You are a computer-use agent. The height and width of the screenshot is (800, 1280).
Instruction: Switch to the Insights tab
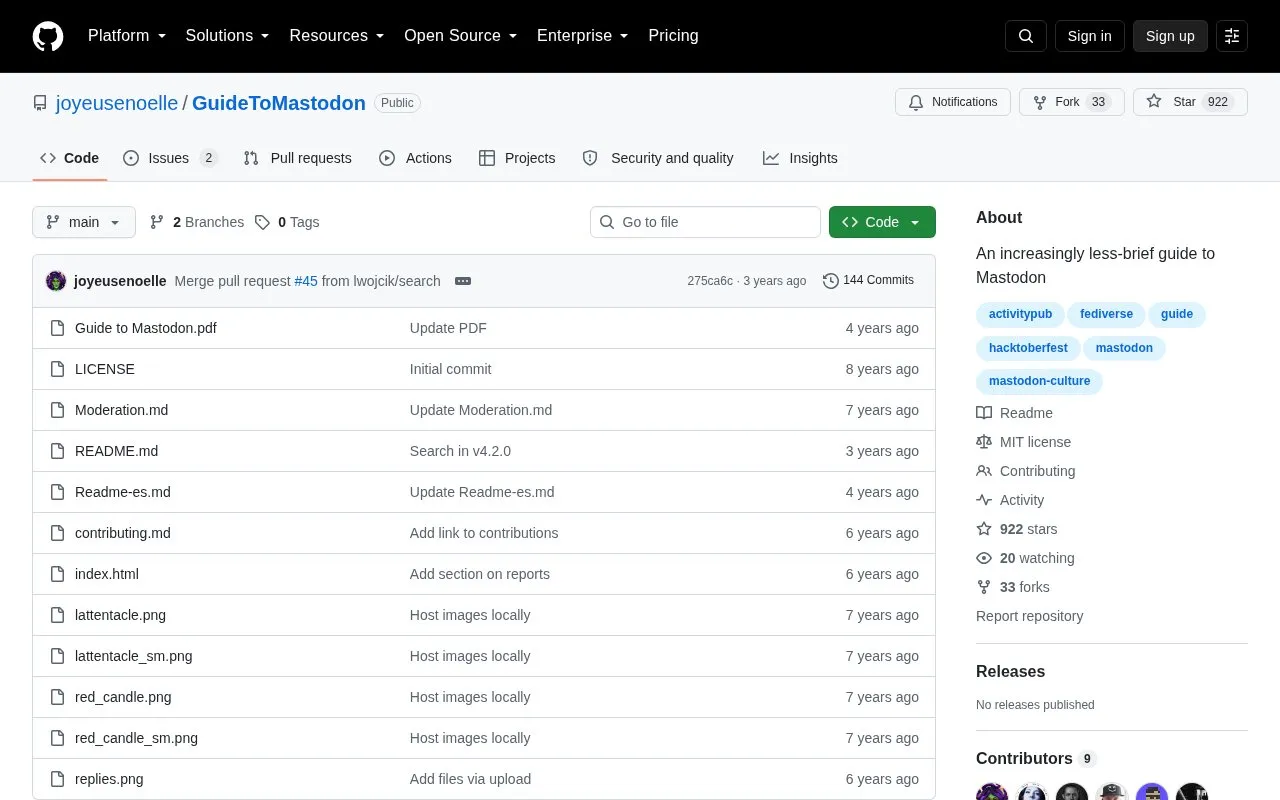800,158
